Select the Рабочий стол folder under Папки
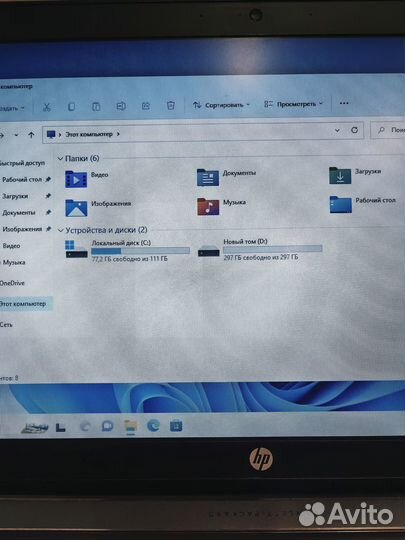The height and width of the screenshot is (540, 405). tap(363, 204)
